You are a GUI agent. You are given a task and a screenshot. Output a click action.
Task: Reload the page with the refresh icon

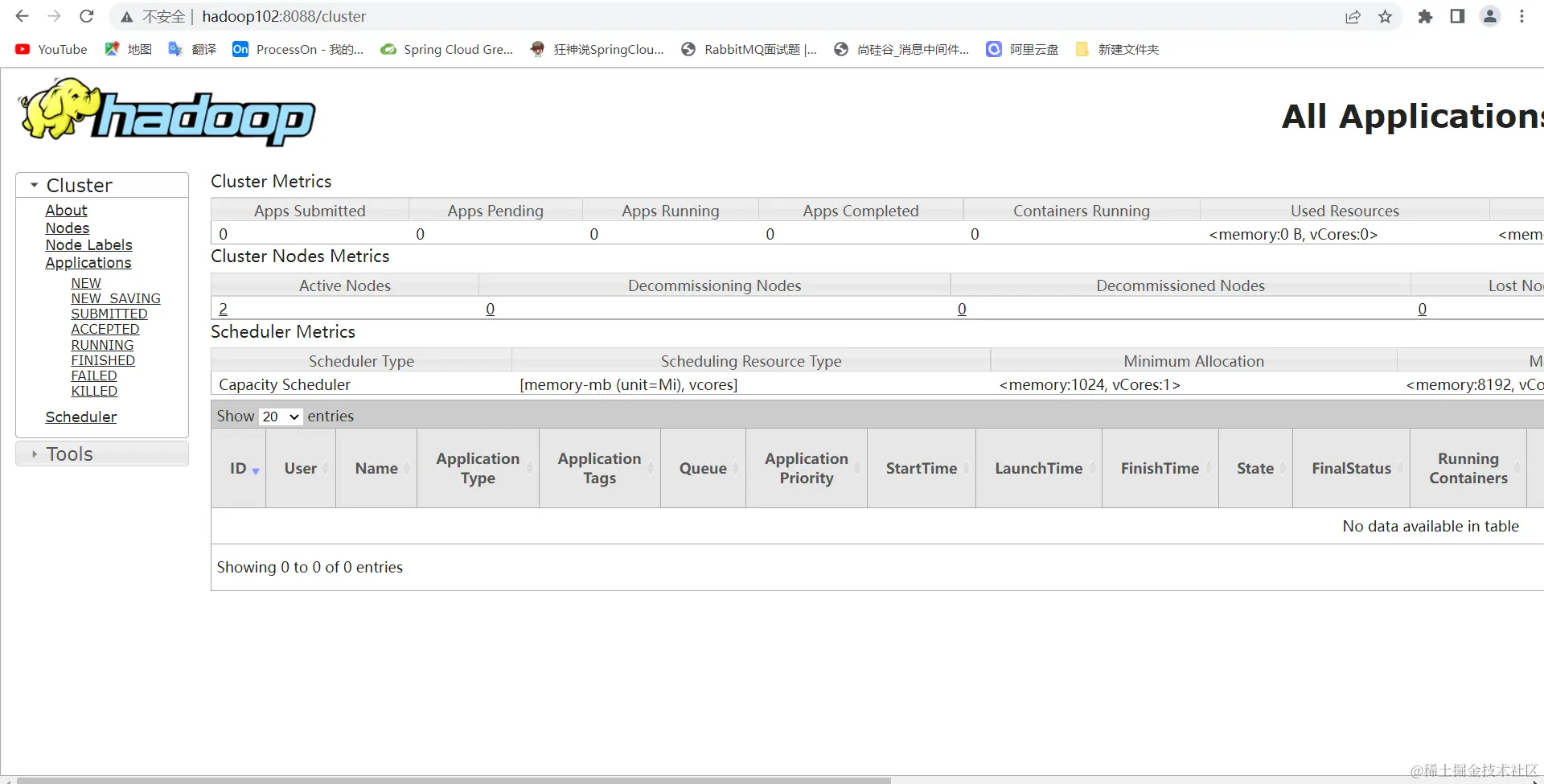[87, 16]
